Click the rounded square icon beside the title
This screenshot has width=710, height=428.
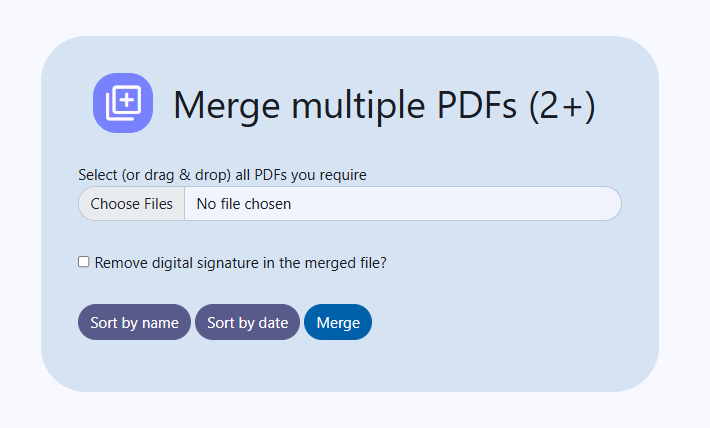click(x=123, y=103)
